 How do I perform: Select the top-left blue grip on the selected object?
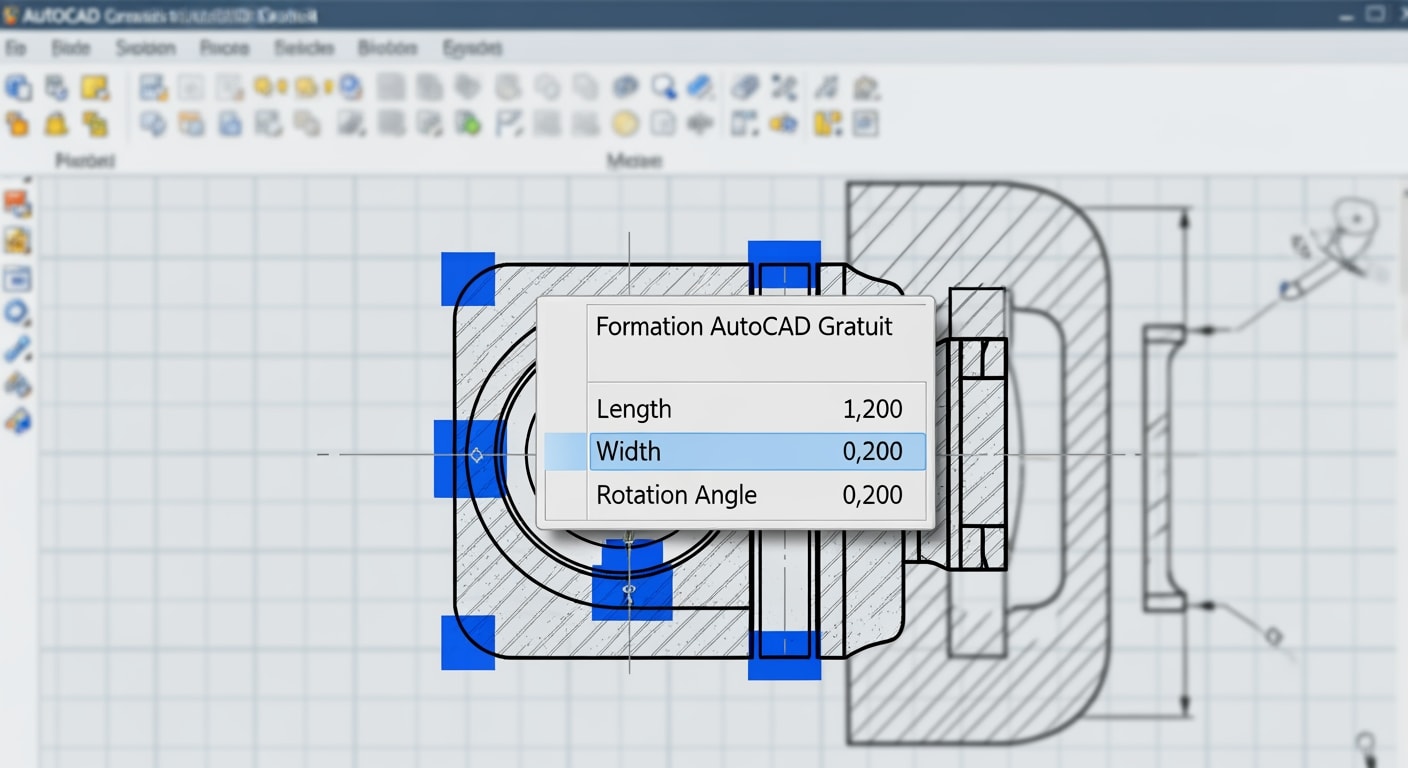click(x=466, y=281)
